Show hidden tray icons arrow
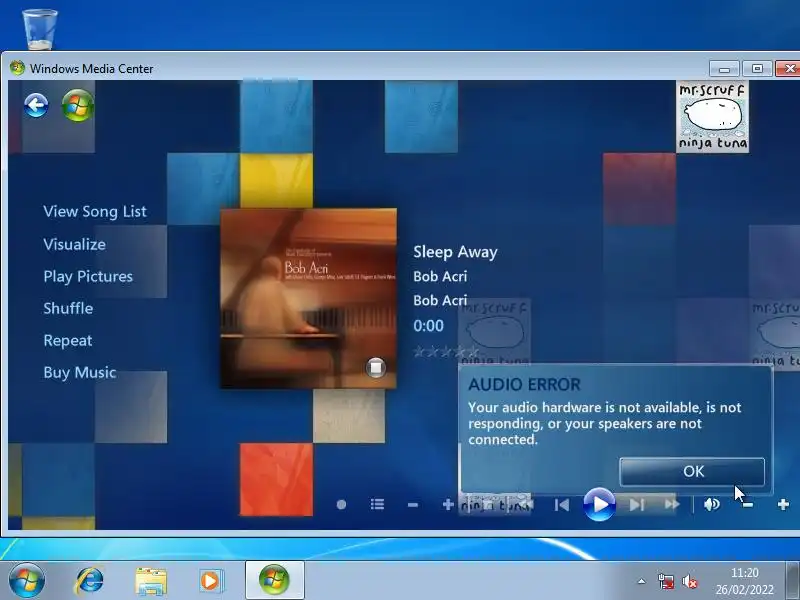The height and width of the screenshot is (600, 800). point(641,581)
